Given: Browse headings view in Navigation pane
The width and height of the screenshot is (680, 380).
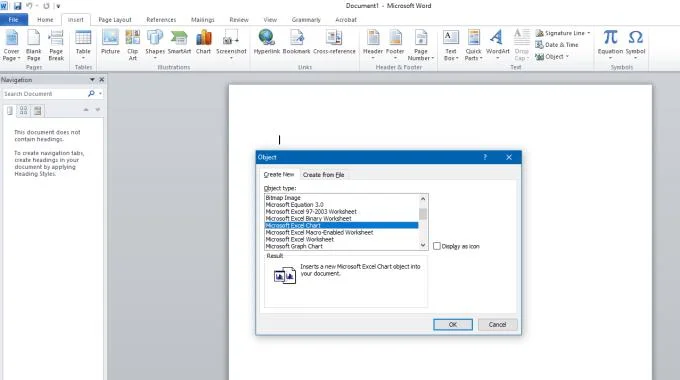Looking at the screenshot, I should 10,111.
